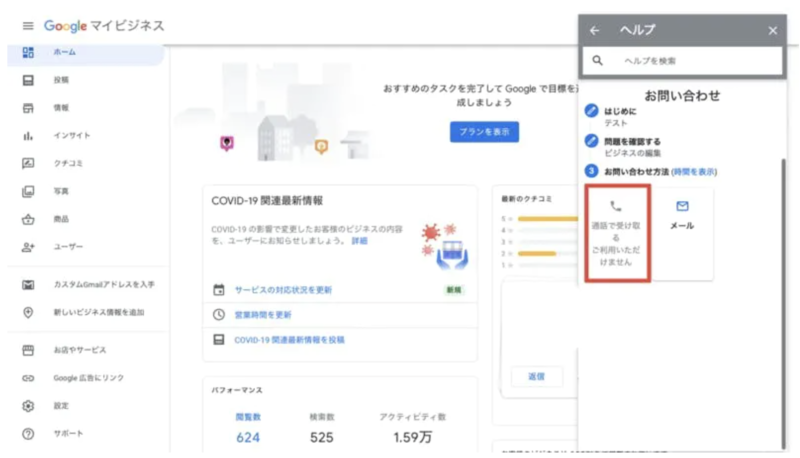
Task: Click the Posts (投稿) sidebar icon
Action: point(28,80)
